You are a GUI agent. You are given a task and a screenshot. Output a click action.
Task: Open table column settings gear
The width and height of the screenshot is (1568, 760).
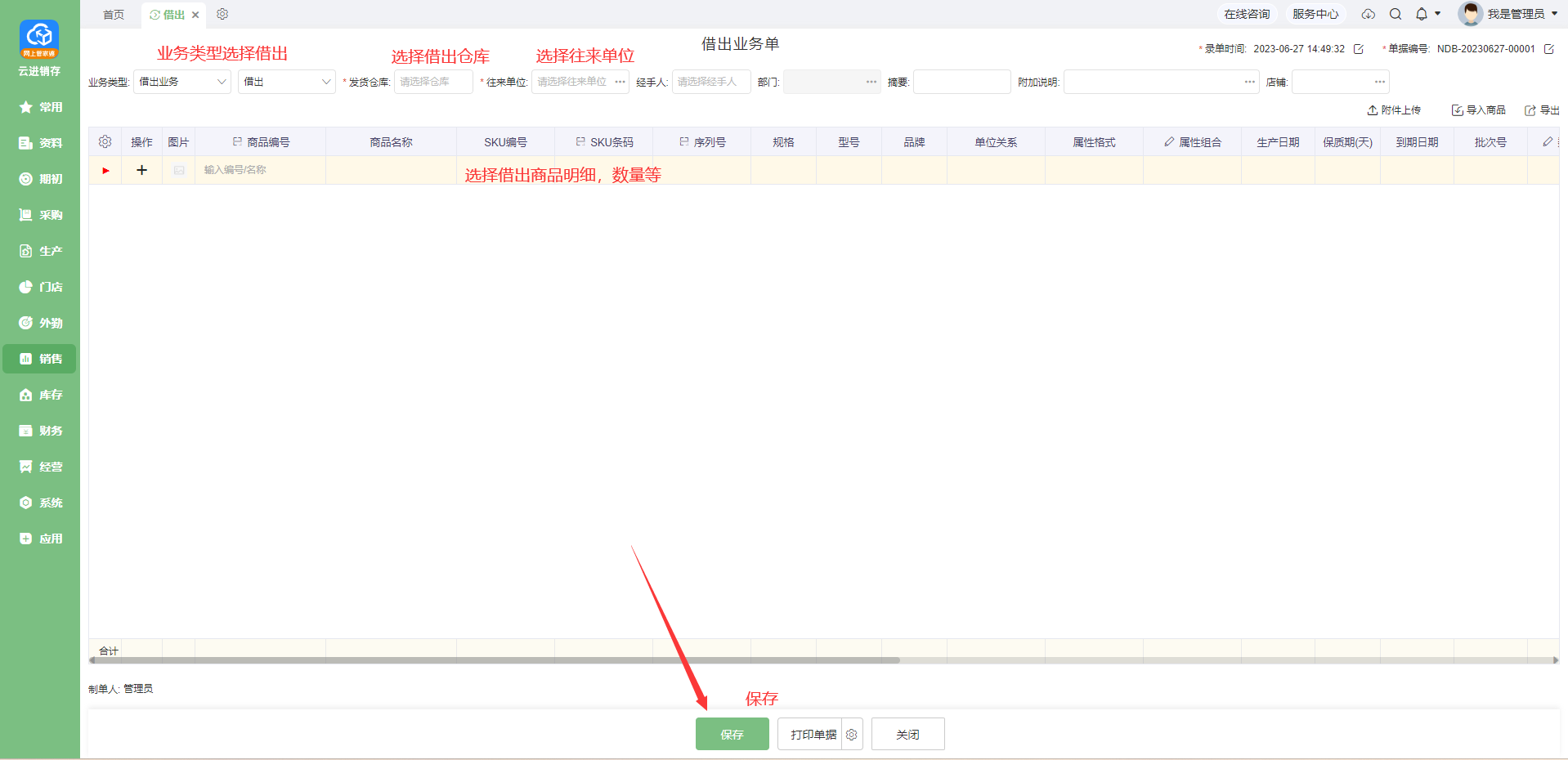click(x=105, y=142)
